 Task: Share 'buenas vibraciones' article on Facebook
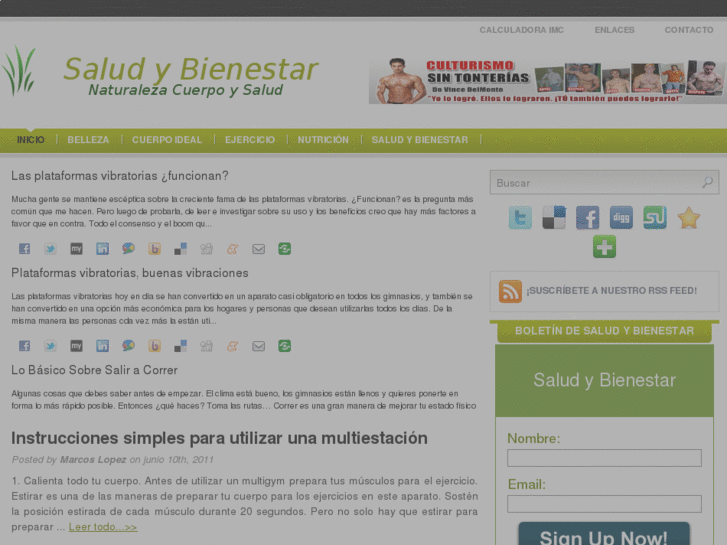point(25,346)
